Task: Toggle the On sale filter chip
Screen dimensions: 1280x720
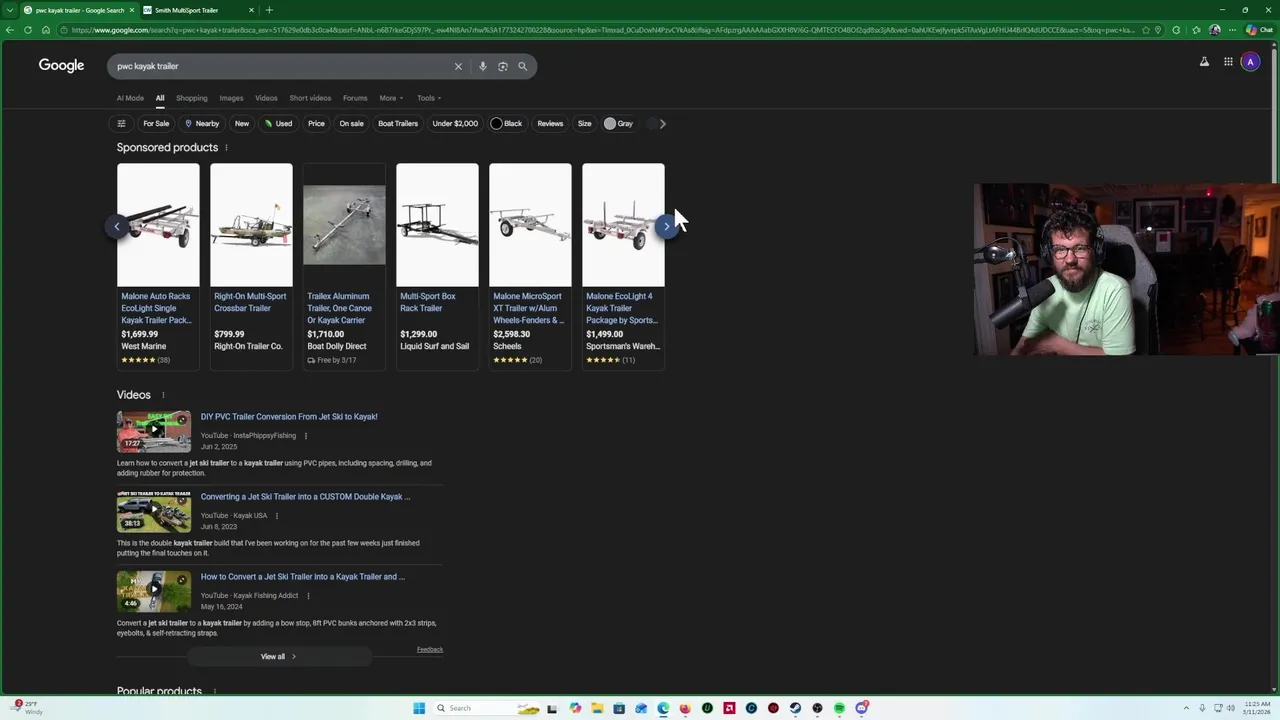Action: click(351, 124)
